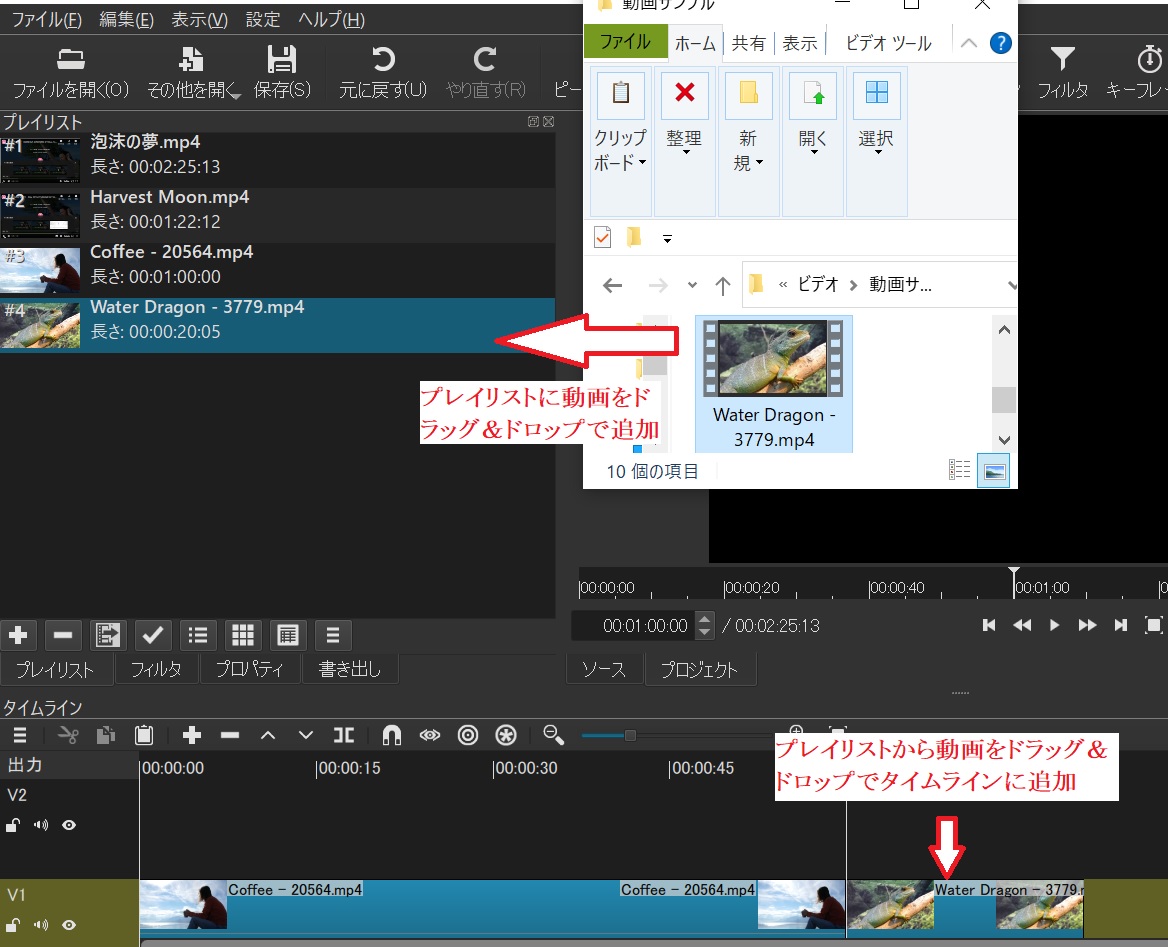Play the video with play button
Viewport: 1168px width, 947px height.
pyautogui.click(x=1054, y=625)
